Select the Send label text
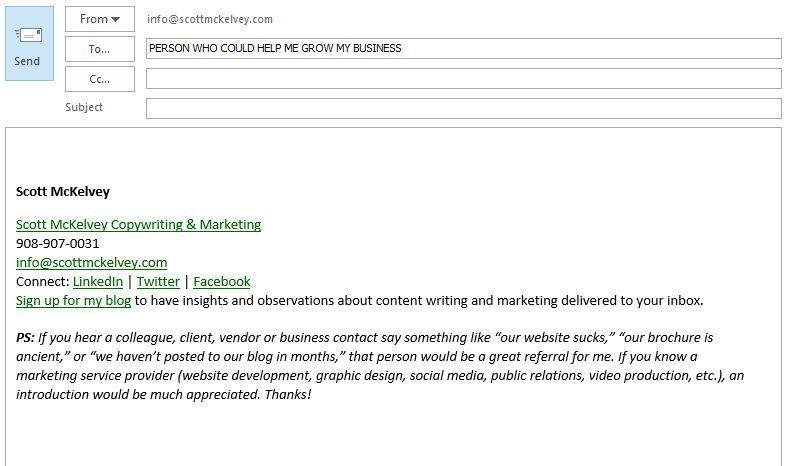 pos(27,61)
